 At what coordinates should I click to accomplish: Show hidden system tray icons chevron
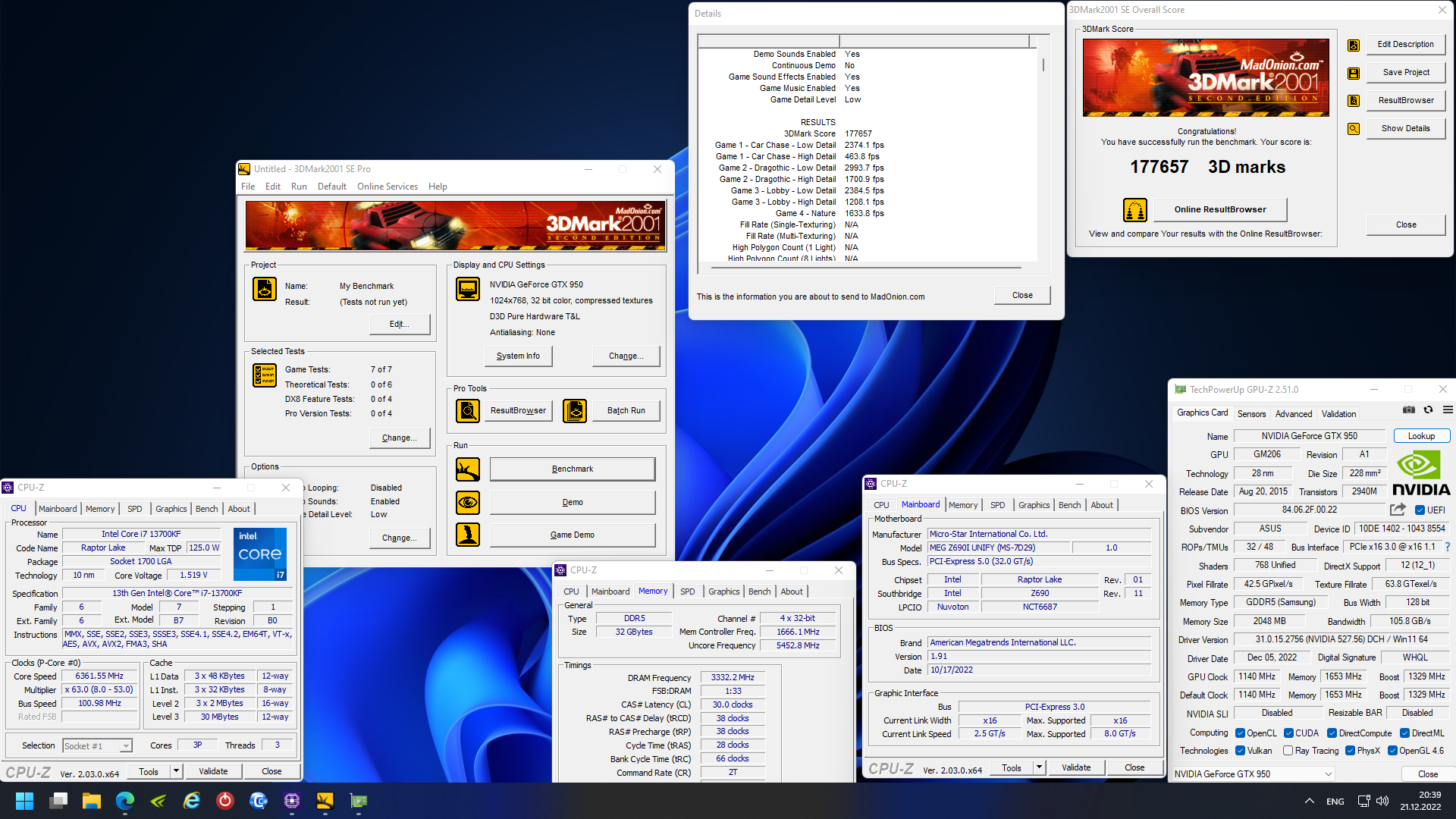[x=1310, y=802]
